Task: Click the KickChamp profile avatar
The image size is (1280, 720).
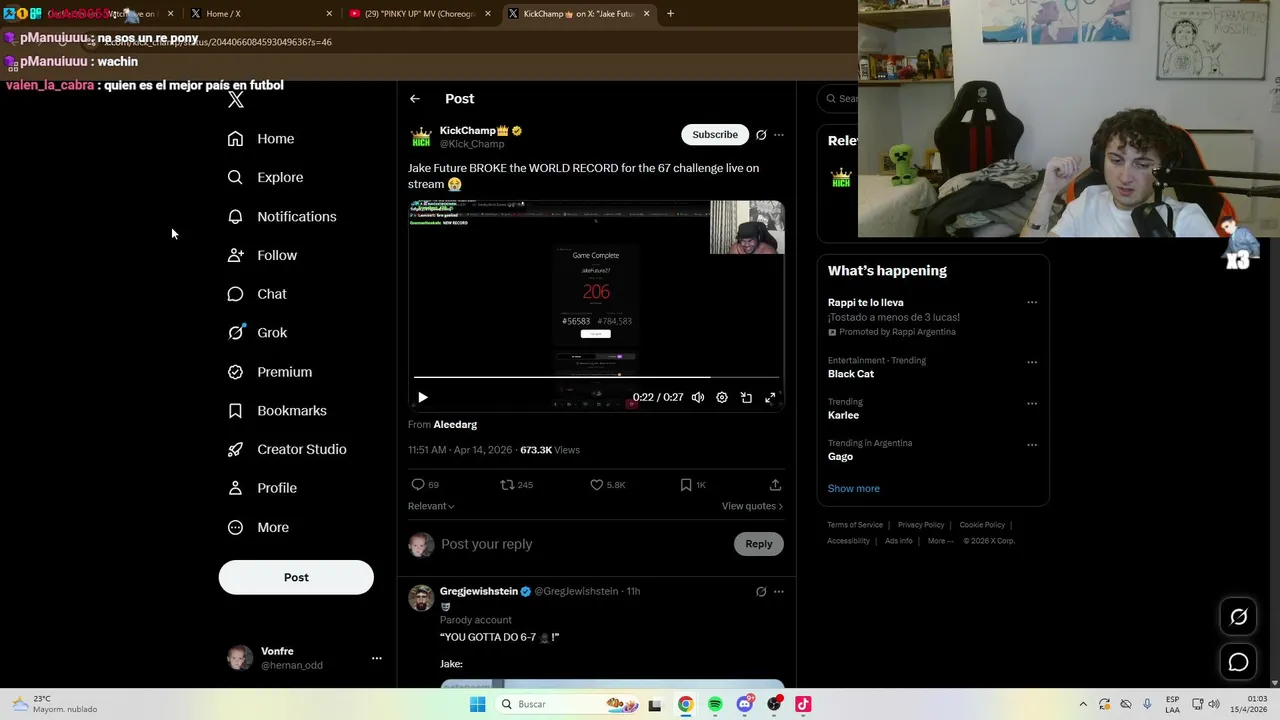Action: (x=421, y=137)
